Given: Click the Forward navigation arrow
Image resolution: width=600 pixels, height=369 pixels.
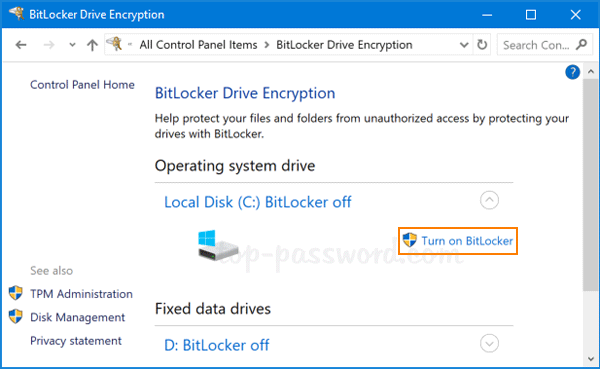Looking at the screenshot, I should pos(49,45).
